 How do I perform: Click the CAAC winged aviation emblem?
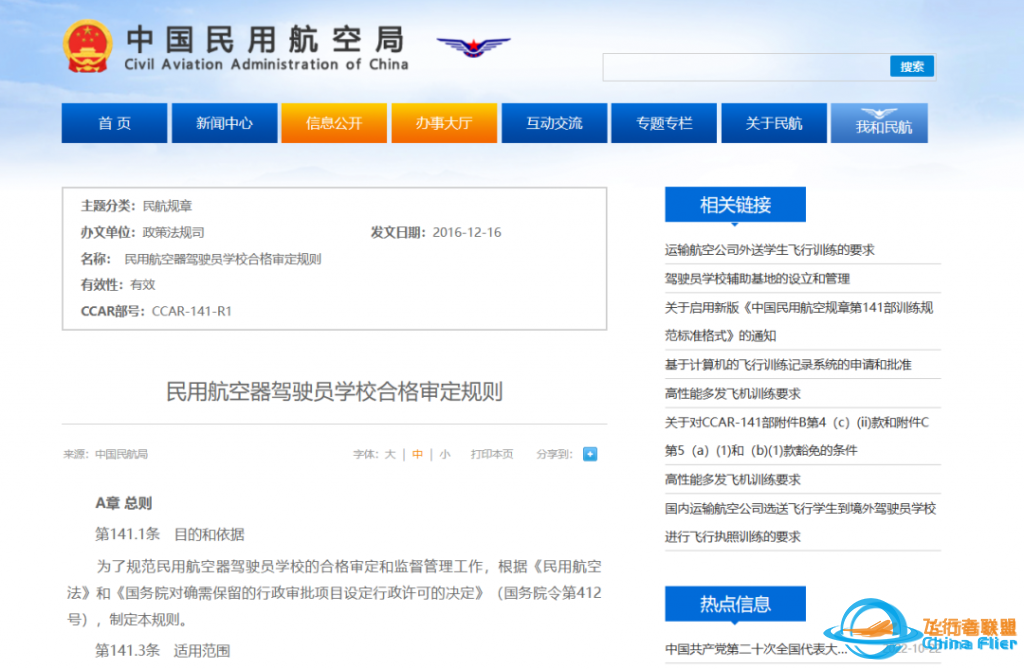(x=473, y=47)
